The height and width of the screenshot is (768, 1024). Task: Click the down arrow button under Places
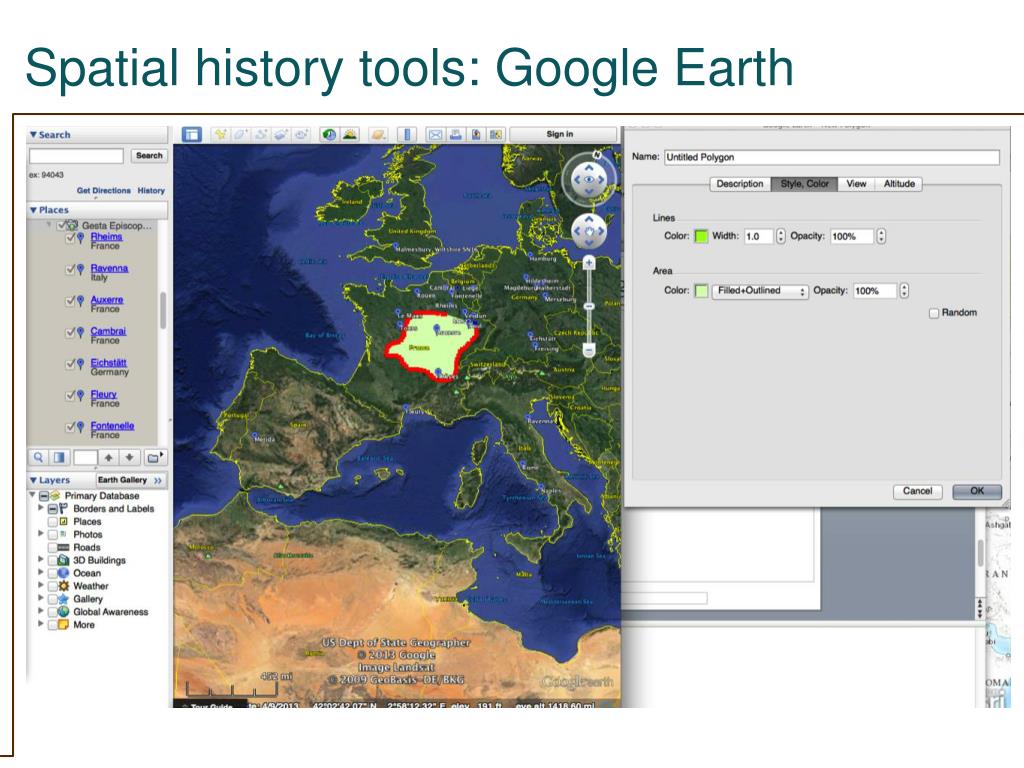[129, 457]
